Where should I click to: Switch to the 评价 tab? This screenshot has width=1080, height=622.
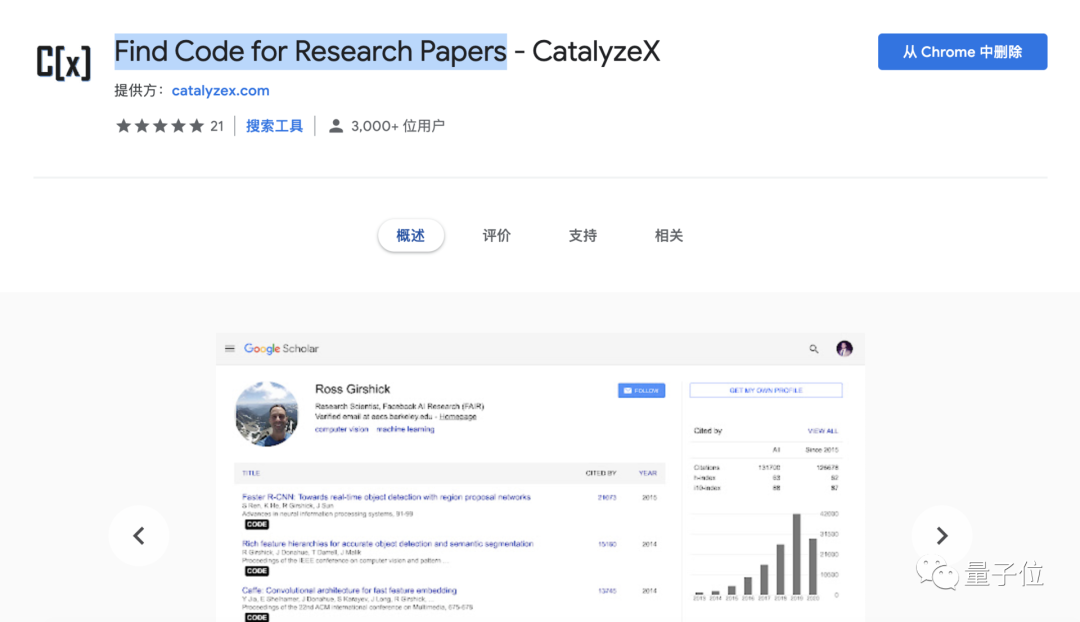(x=497, y=235)
